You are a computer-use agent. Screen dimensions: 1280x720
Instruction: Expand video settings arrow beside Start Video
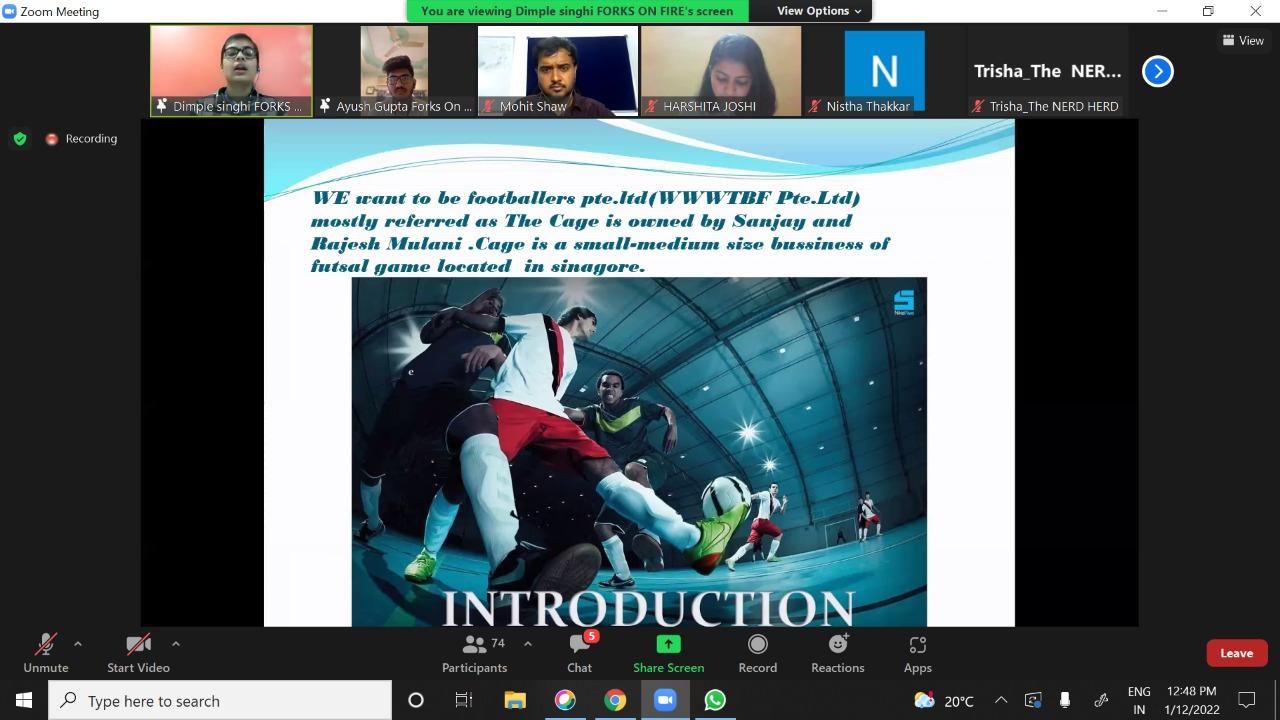tap(176, 644)
